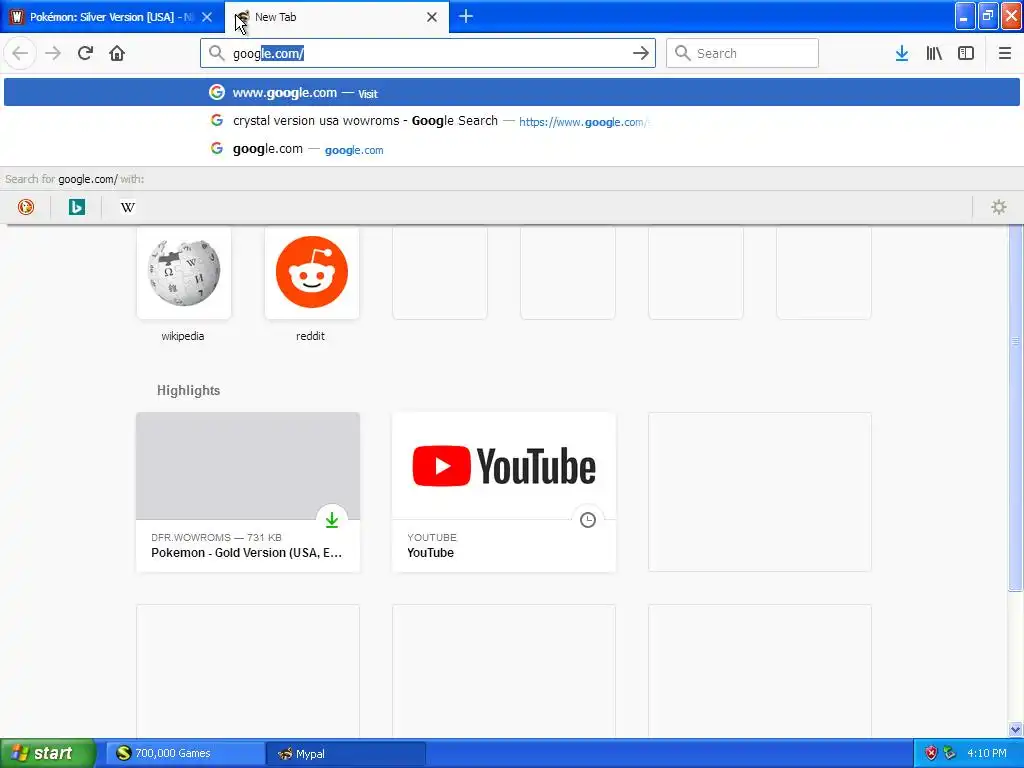
Task: Select crystal version usa wowroms Google Search suggestion
Action: 511,121
